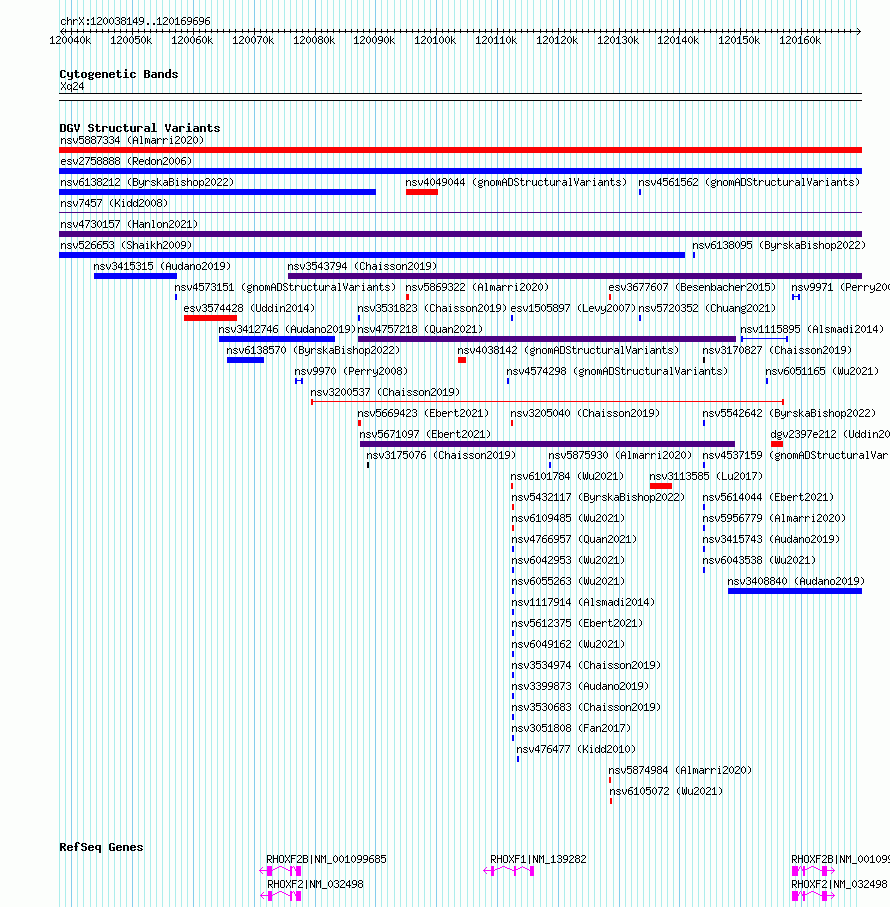Open the nsv5614044 (Ebert2021) label
Viewport: 890px width, 907px height.
click(769, 497)
